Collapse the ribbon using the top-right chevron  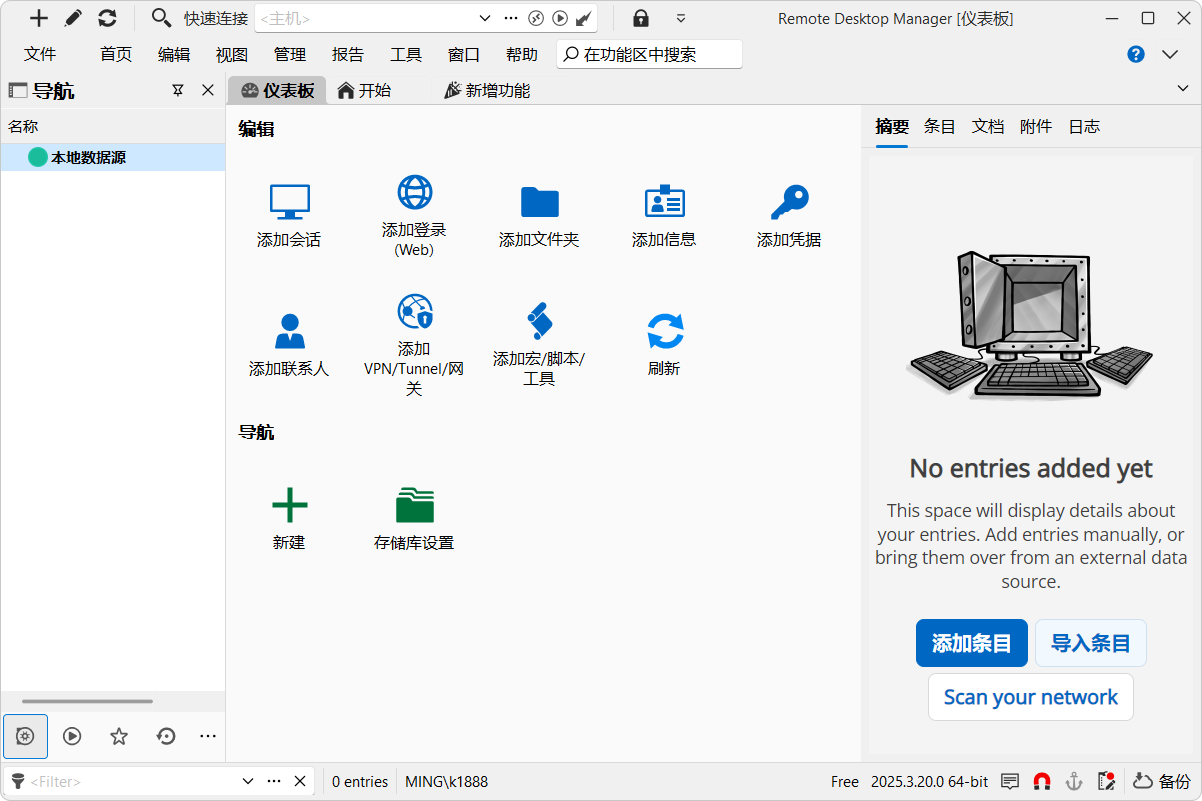click(1170, 54)
